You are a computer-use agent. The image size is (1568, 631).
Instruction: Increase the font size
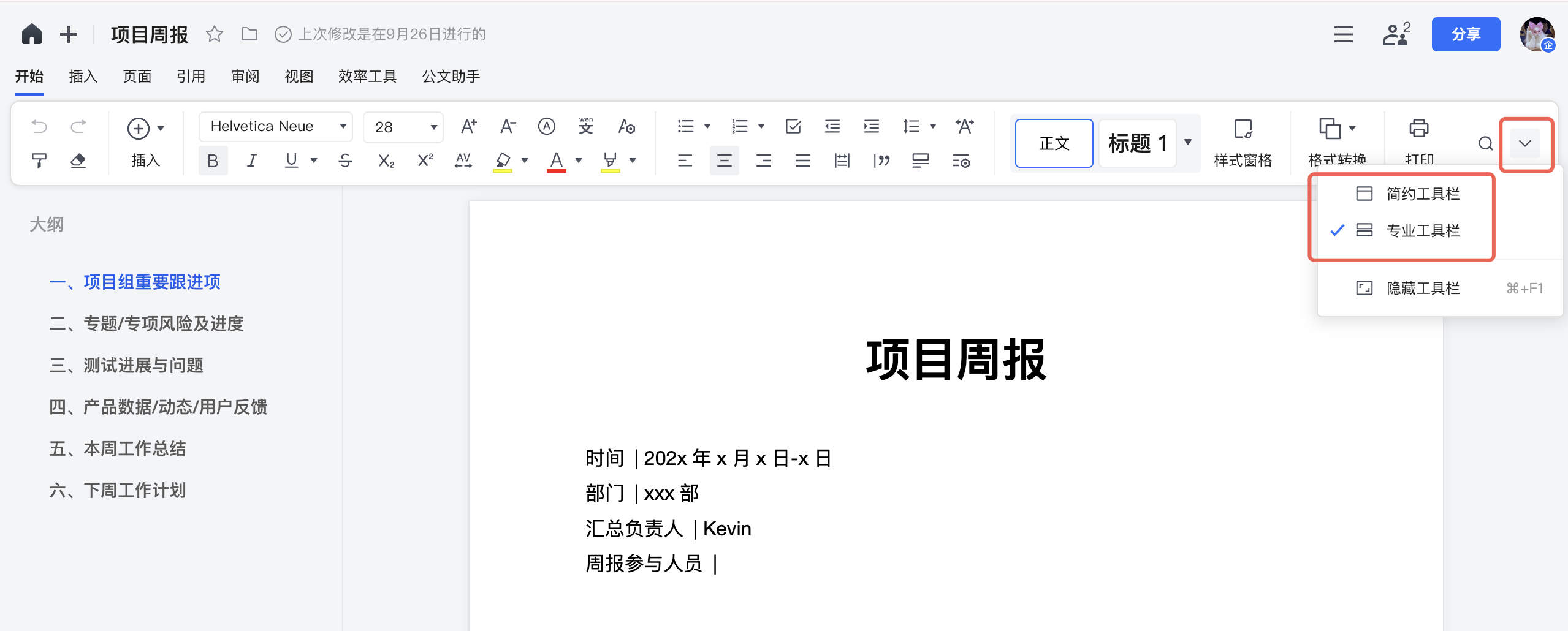469,127
